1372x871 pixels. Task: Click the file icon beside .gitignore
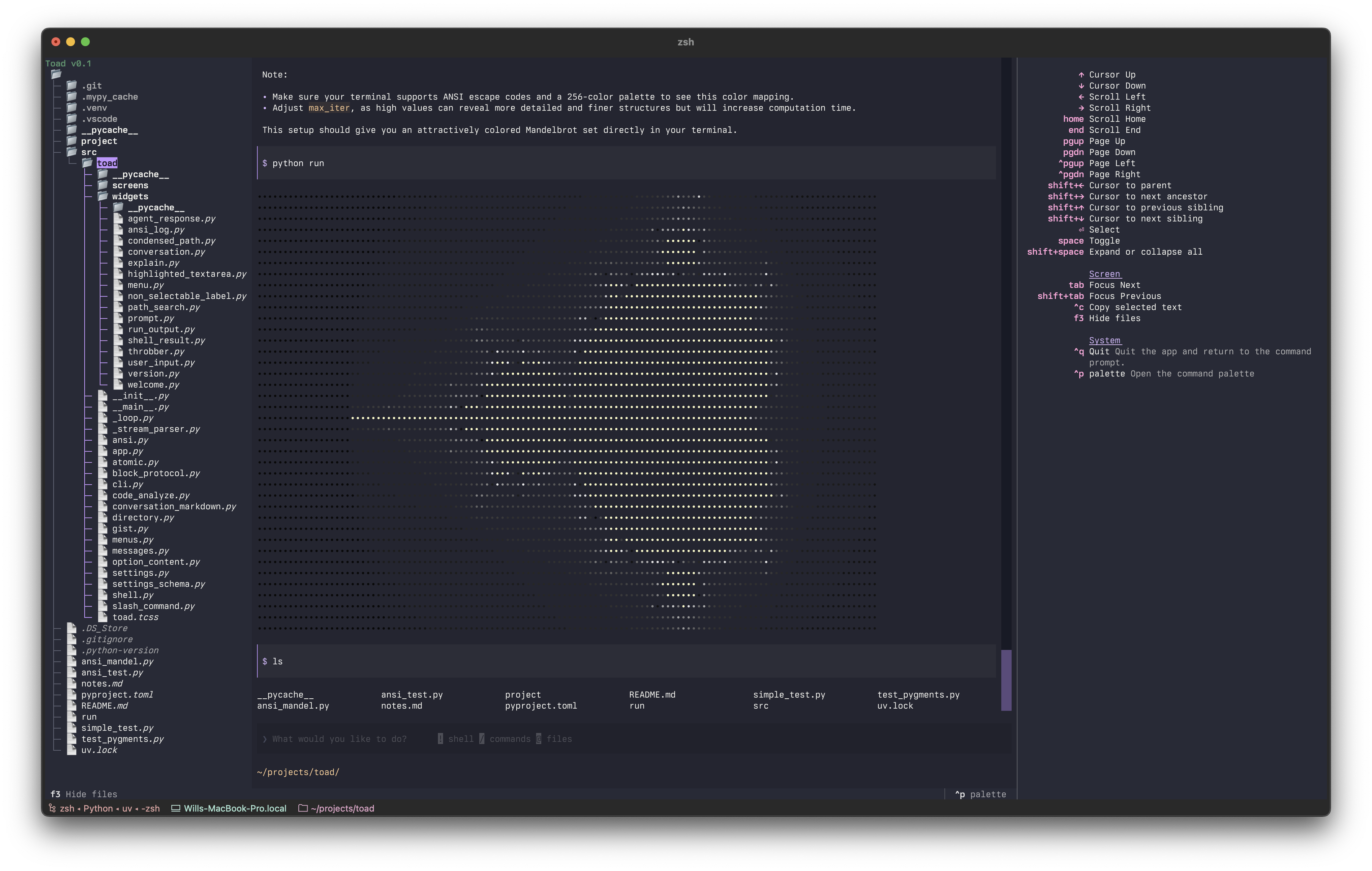72,639
